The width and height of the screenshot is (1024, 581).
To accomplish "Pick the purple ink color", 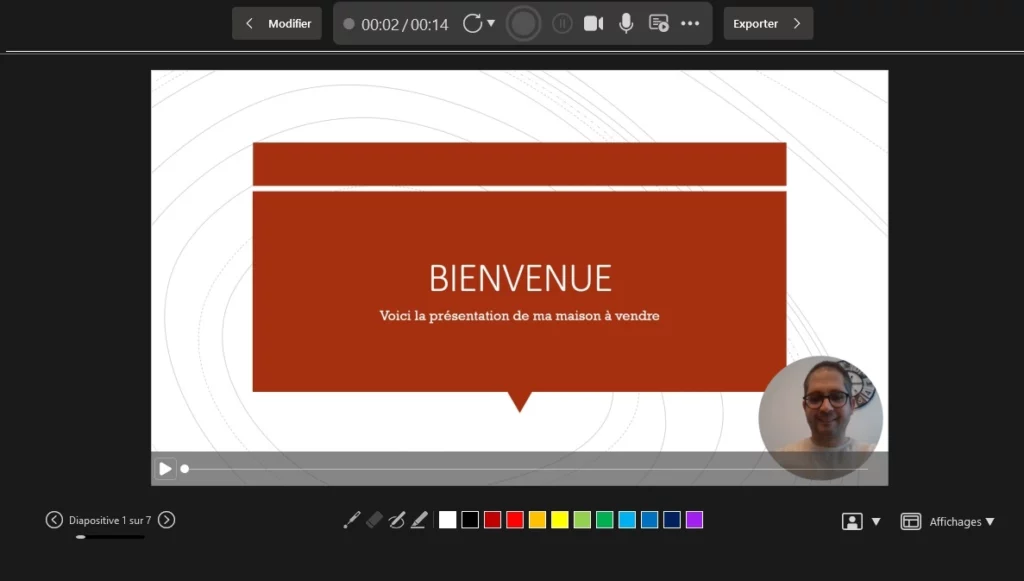I will (694, 520).
